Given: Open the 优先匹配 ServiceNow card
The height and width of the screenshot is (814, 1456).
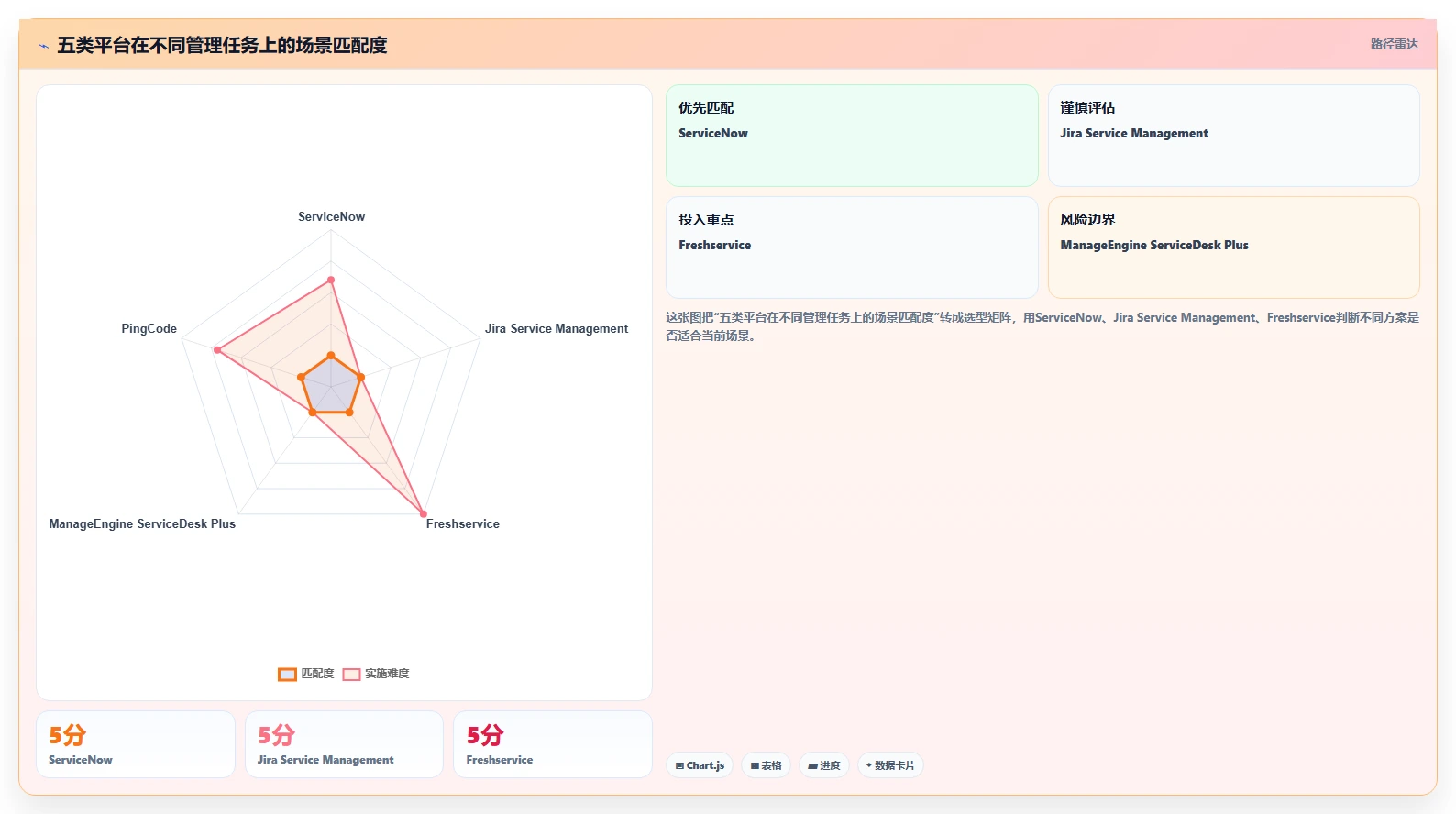Looking at the screenshot, I should pyautogui.click(x=852, y=136).
